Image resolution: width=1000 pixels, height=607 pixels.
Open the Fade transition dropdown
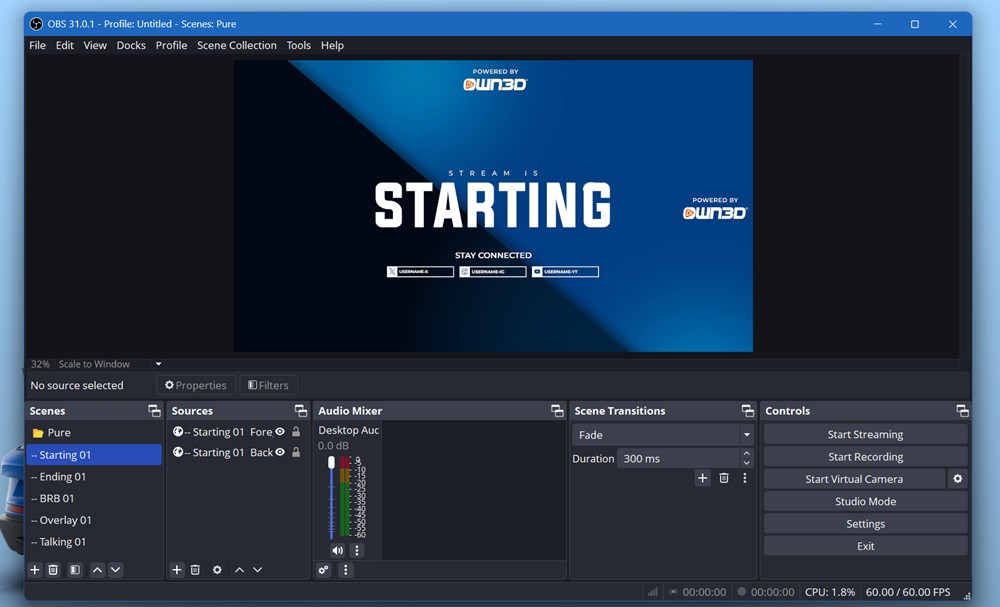click(663, 435)
